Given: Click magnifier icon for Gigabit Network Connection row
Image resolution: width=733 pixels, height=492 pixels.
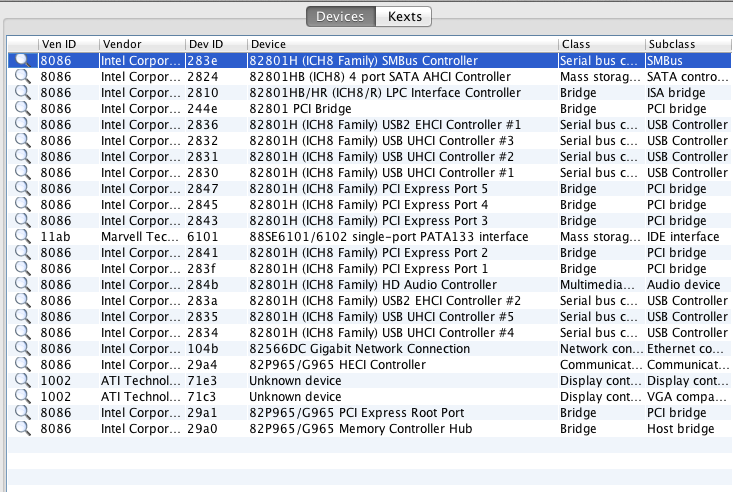Looking at the screenshot, I should click(x=22, y=349).
